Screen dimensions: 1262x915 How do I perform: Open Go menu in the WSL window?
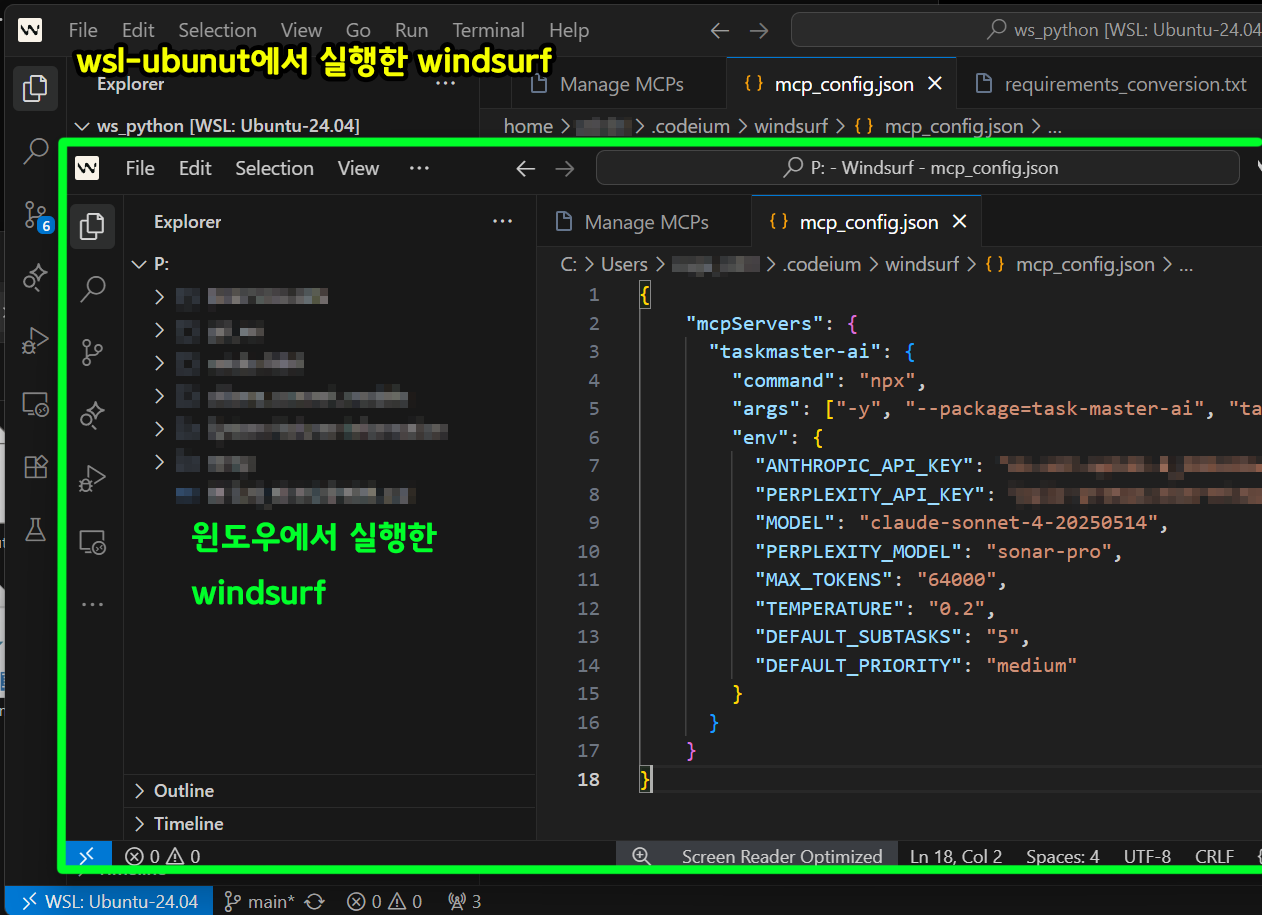(358, 30)
